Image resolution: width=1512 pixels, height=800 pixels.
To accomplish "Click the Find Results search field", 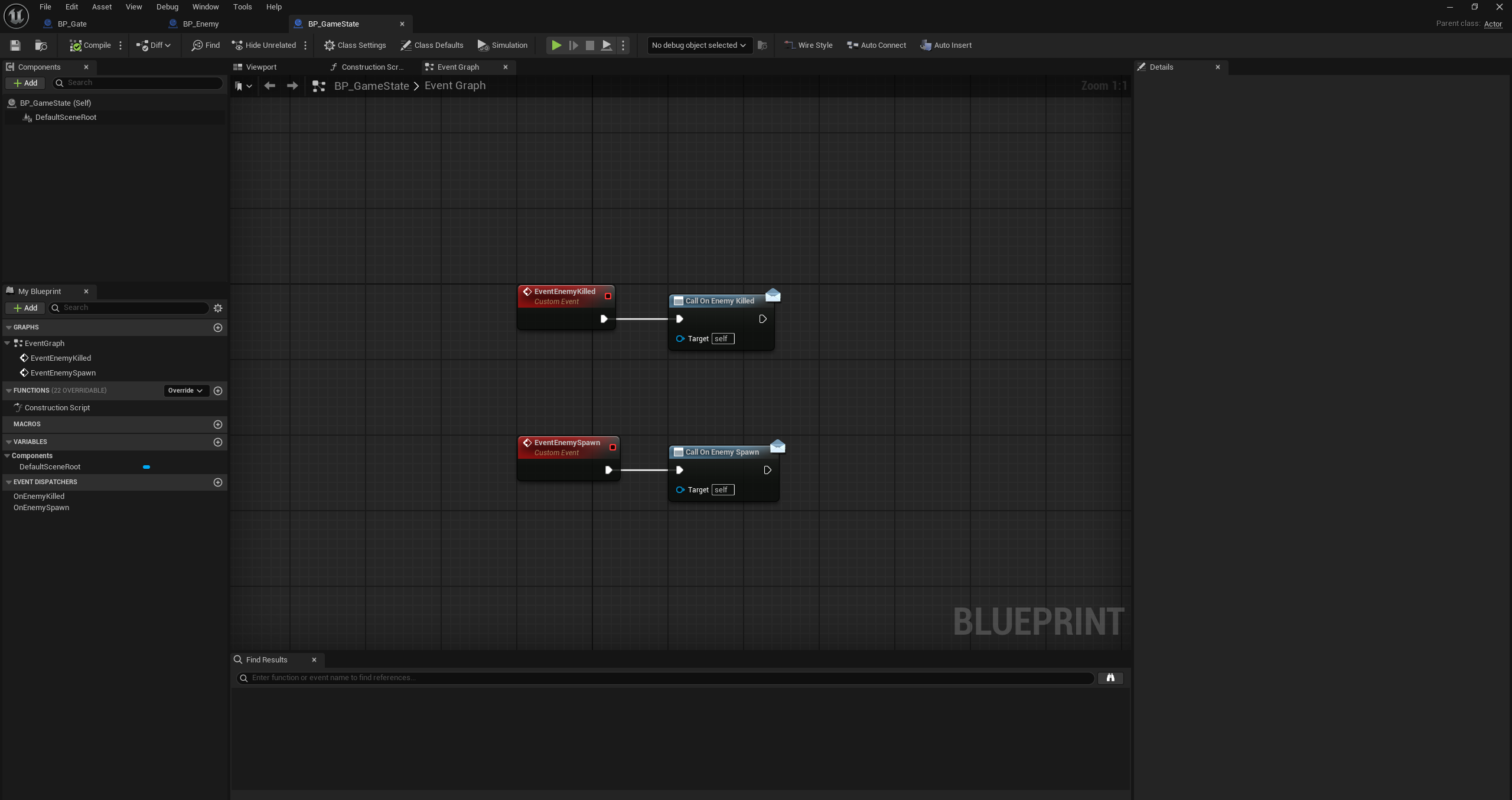I will click(667, 678).
